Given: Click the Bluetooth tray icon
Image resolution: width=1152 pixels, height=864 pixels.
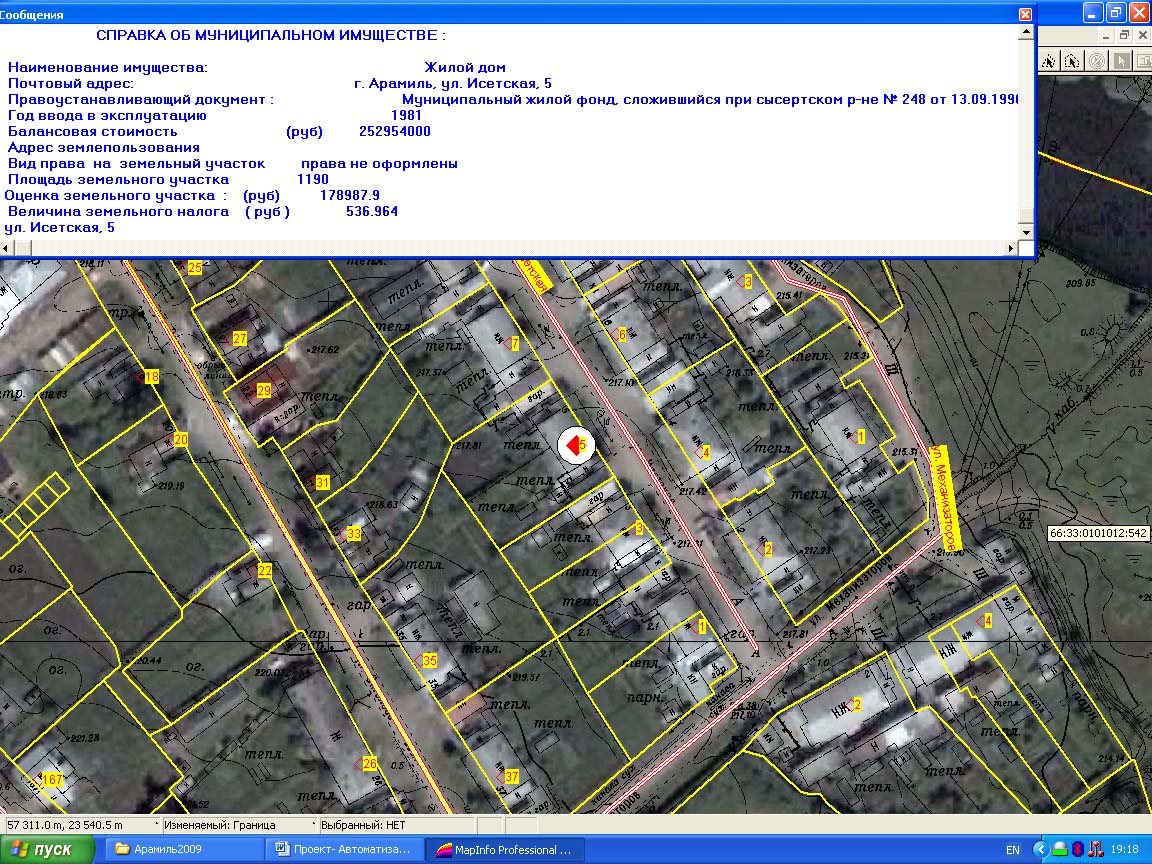Looking at the screenshot, I should tap(1078, 849).
